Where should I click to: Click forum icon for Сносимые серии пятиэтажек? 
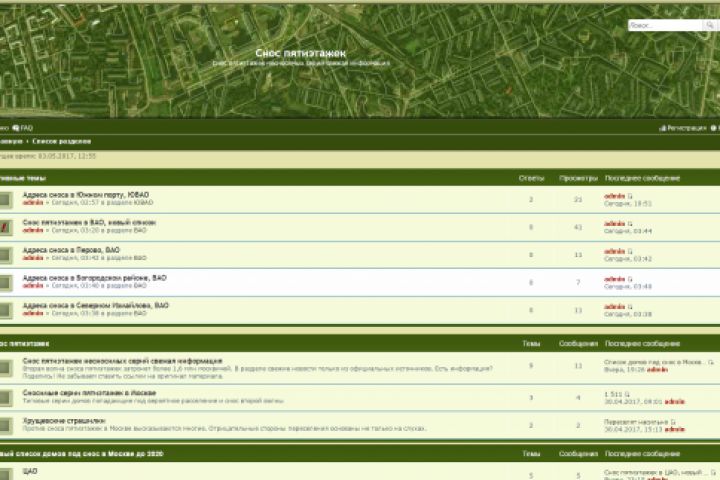coord(6,398)
